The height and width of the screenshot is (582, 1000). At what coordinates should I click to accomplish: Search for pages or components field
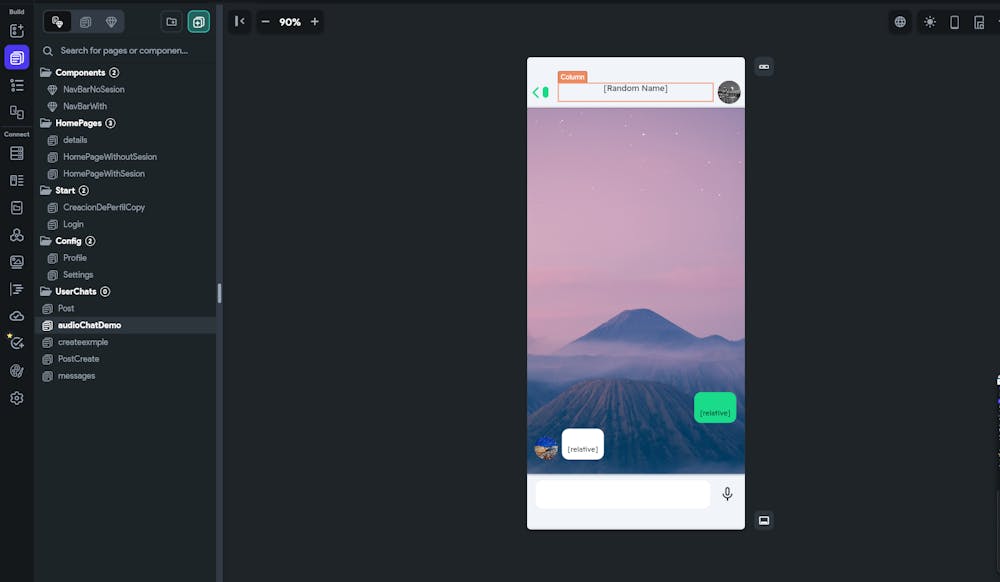pos(126,50)
